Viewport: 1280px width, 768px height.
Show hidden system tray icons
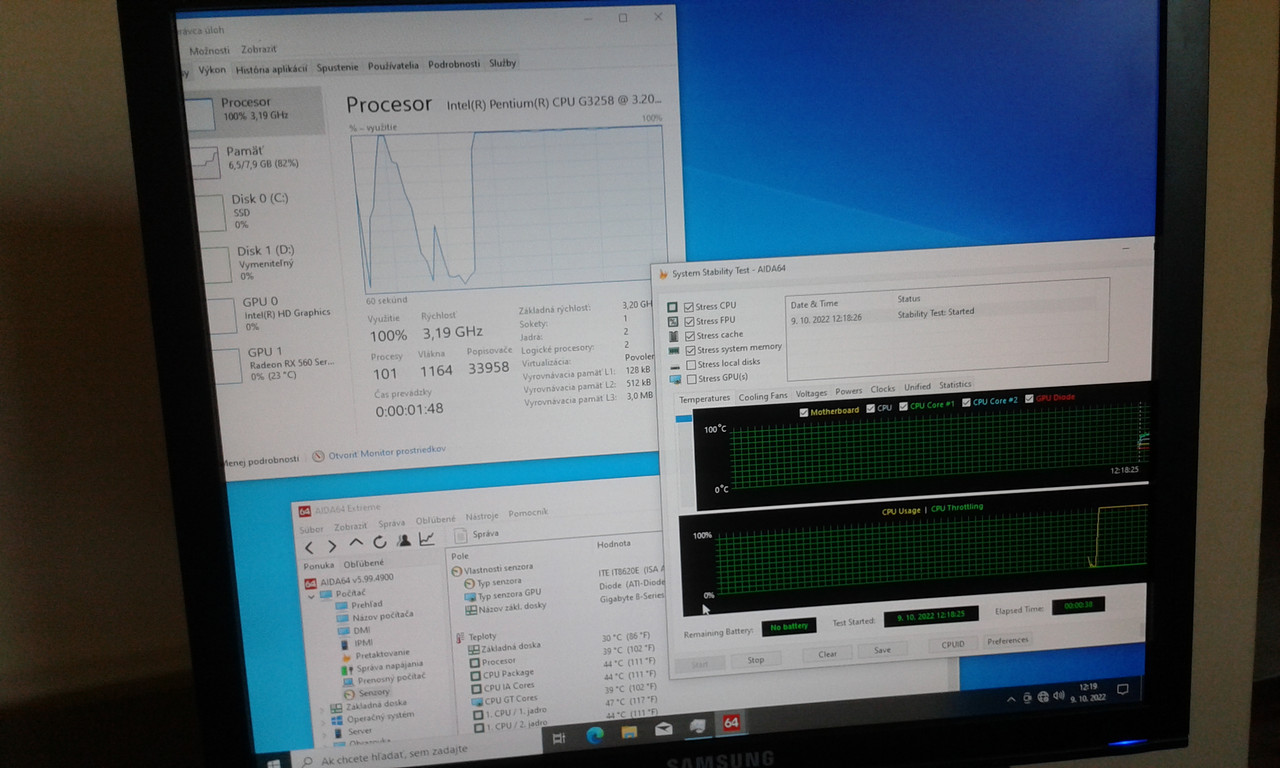tap(1010, 698)
